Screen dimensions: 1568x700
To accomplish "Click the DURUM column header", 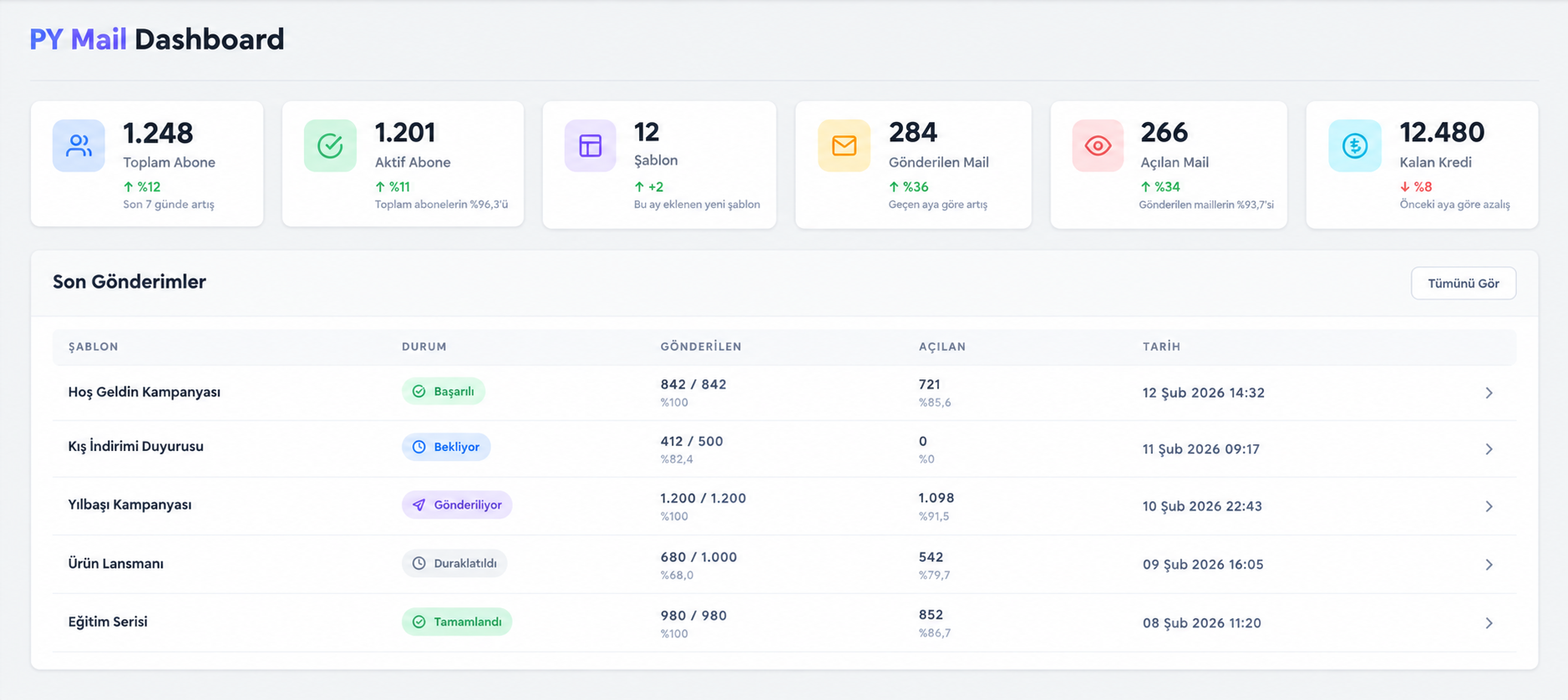I will click(x=424, y=347).
